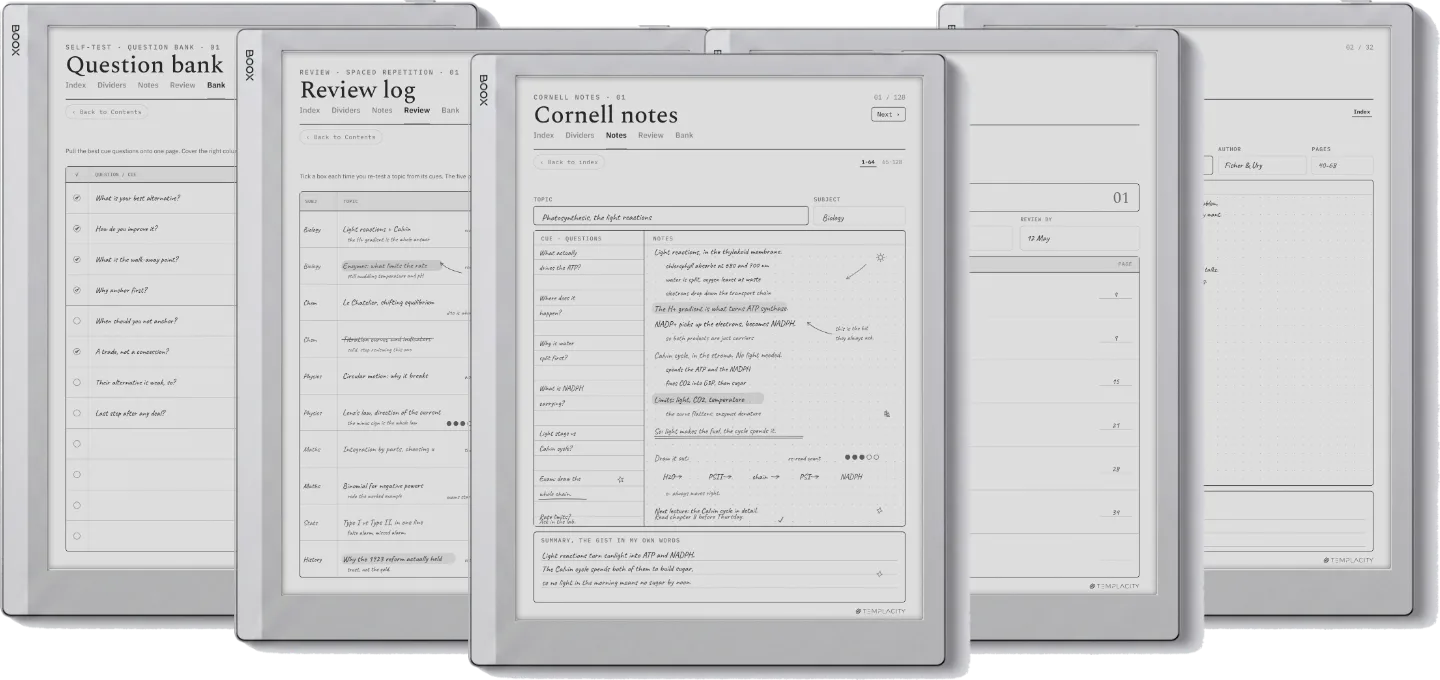This screenshot has height=680, width=1440.
Task: Switch to the Notes tab on the Question bank page
Action: coord(148,86)
